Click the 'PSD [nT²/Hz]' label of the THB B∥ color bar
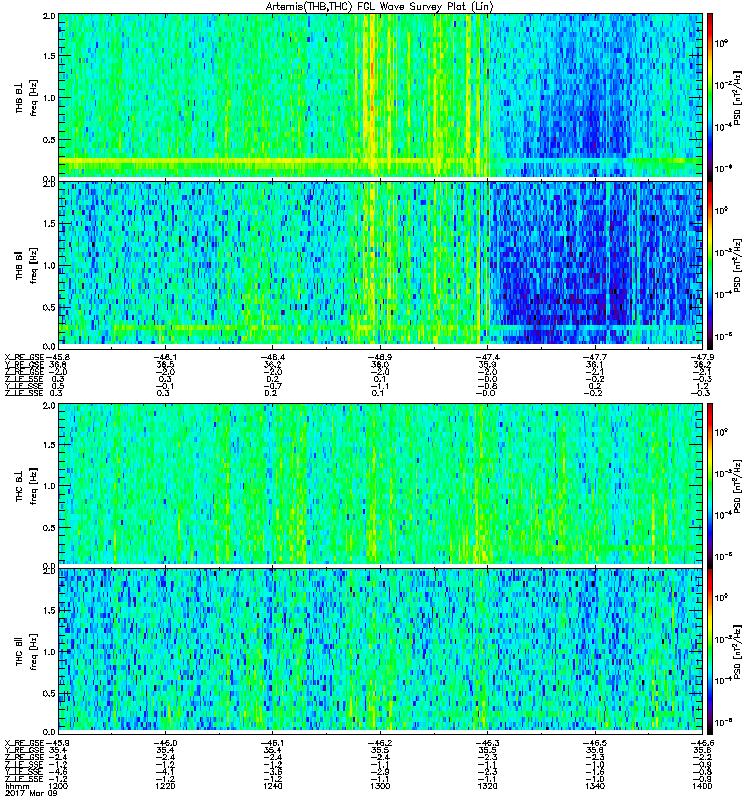The width and height of the screenshot is (750, 800). (x=737, y=266)
